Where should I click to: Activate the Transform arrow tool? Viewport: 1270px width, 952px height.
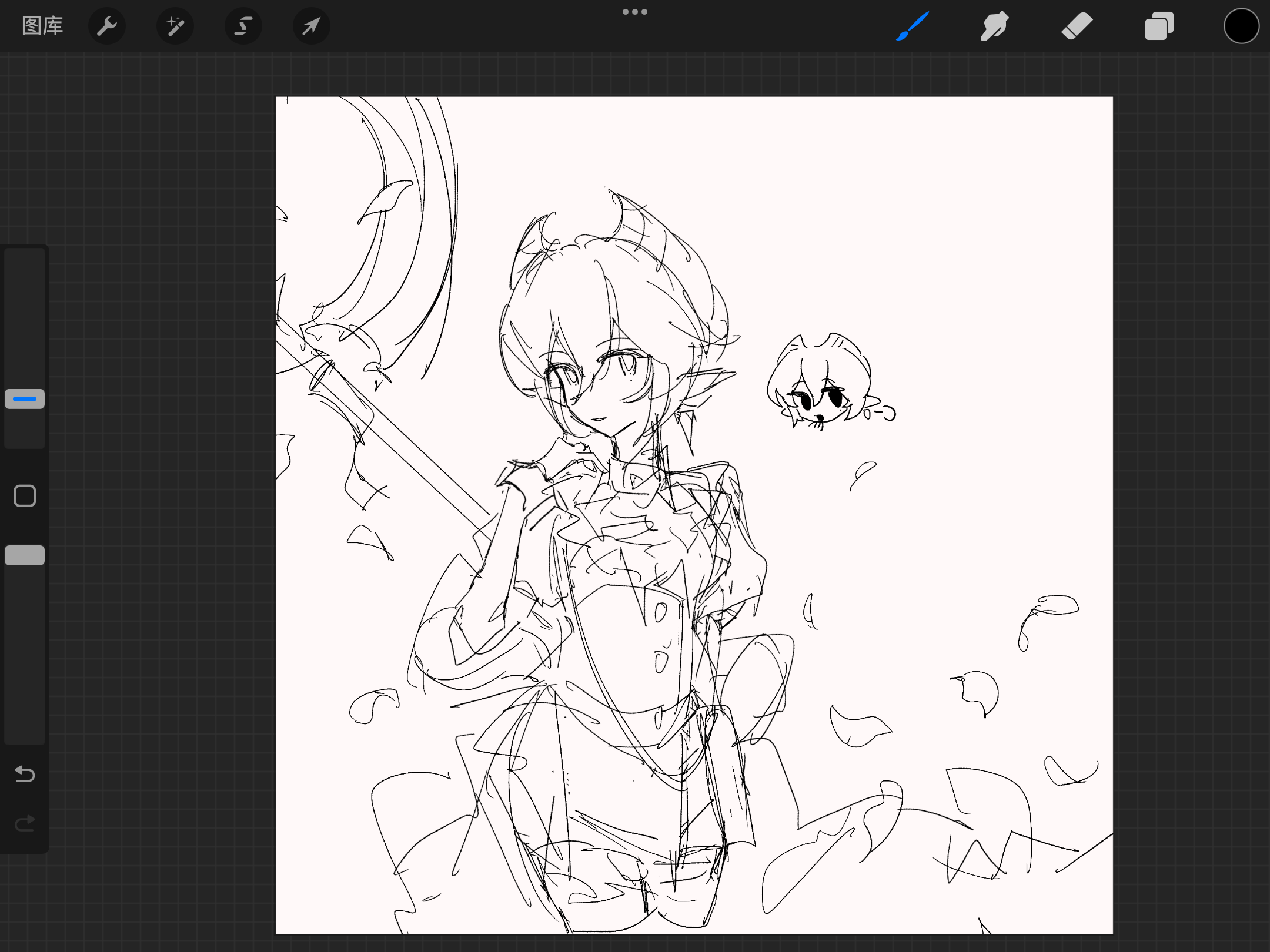[x=312, y=26]
